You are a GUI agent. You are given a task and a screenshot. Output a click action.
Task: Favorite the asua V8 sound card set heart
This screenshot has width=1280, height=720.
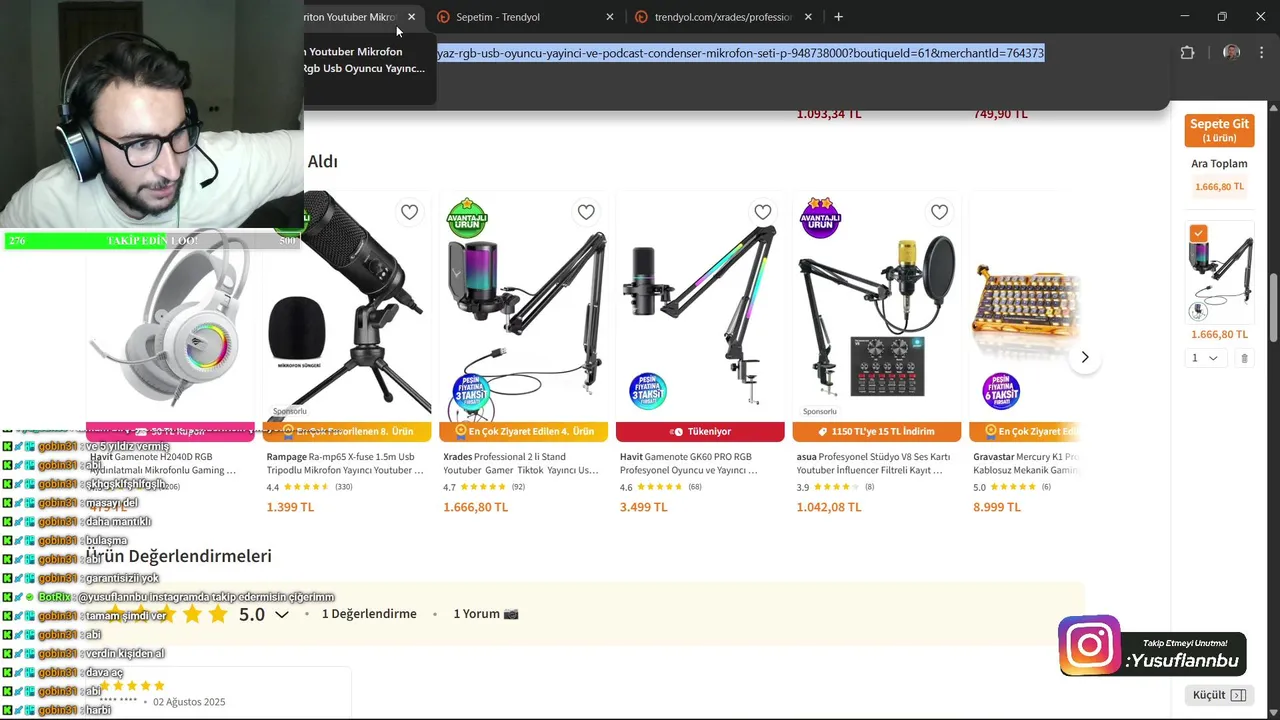point(939,212)
